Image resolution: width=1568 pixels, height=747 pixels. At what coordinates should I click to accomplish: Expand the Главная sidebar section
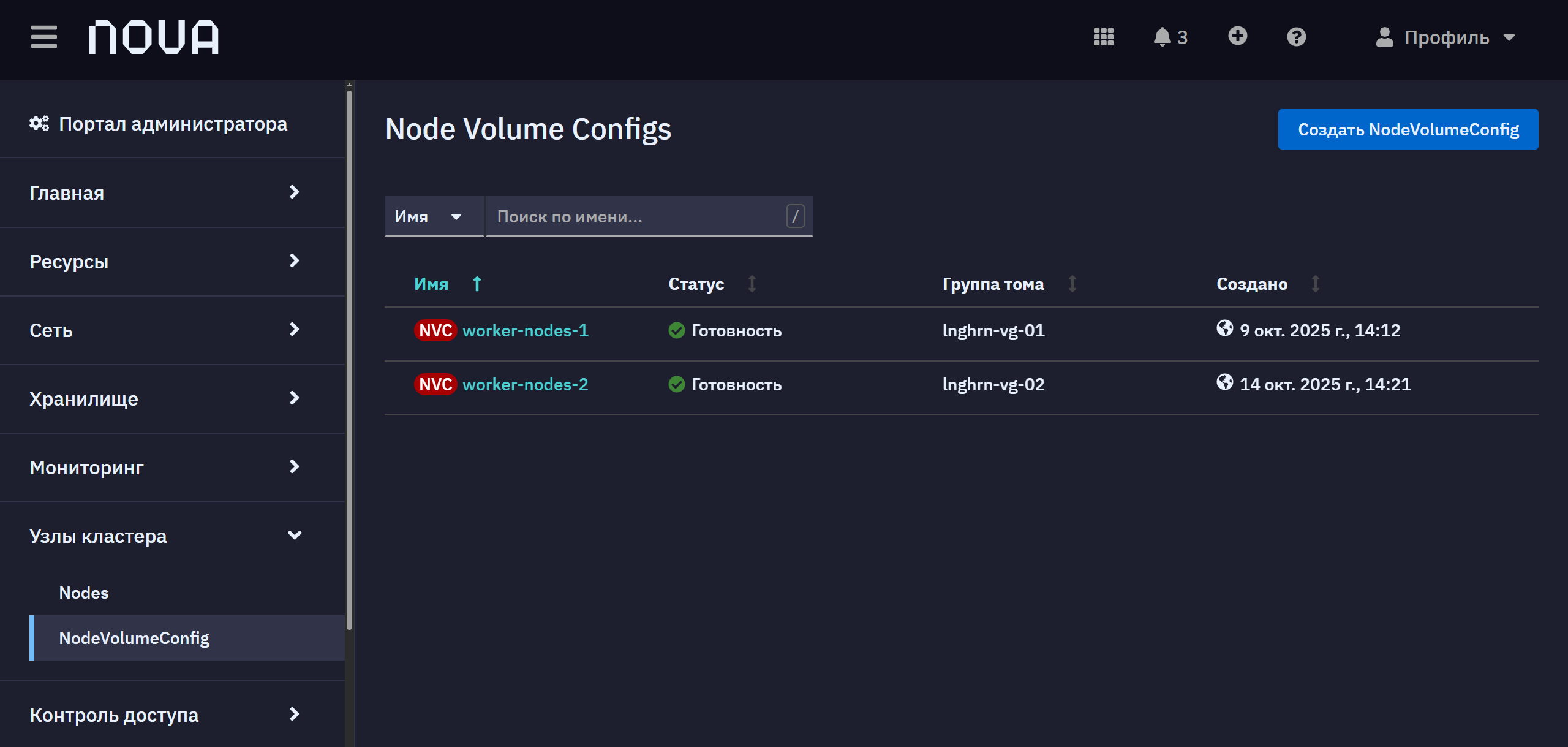click(172, 193)
